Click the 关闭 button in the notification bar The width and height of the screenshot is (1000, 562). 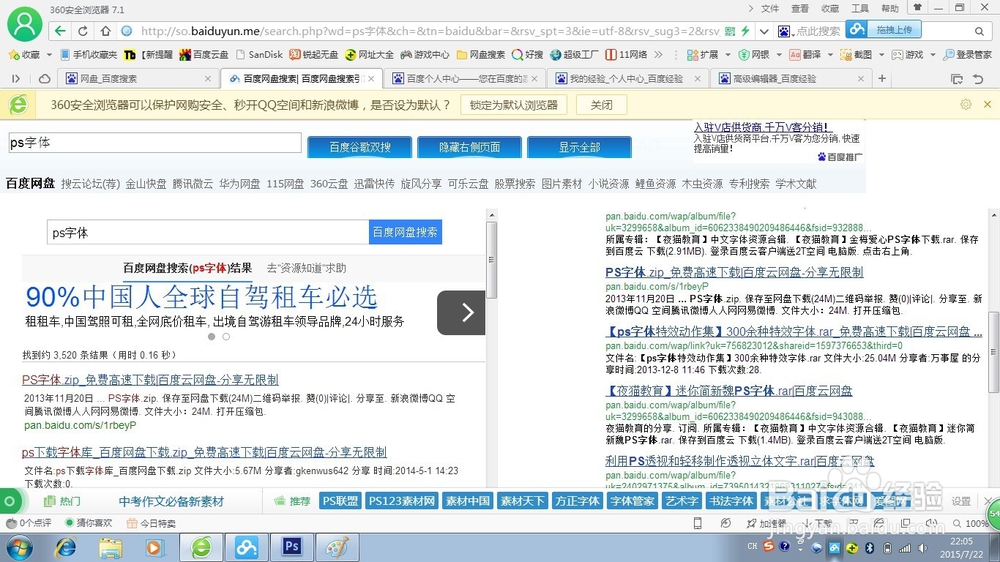[x=601, y=105]
